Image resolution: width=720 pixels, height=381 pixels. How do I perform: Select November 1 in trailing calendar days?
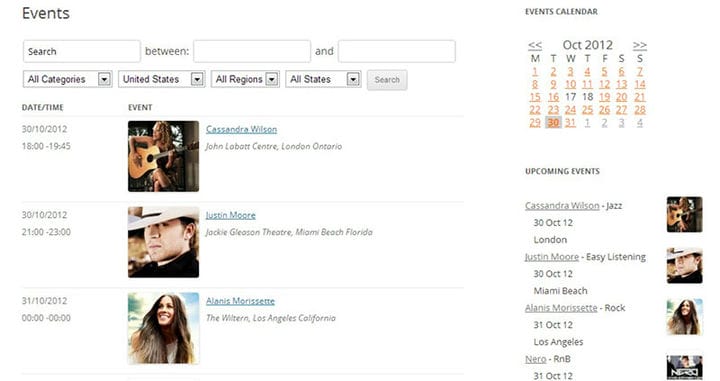tap(587, 123)
